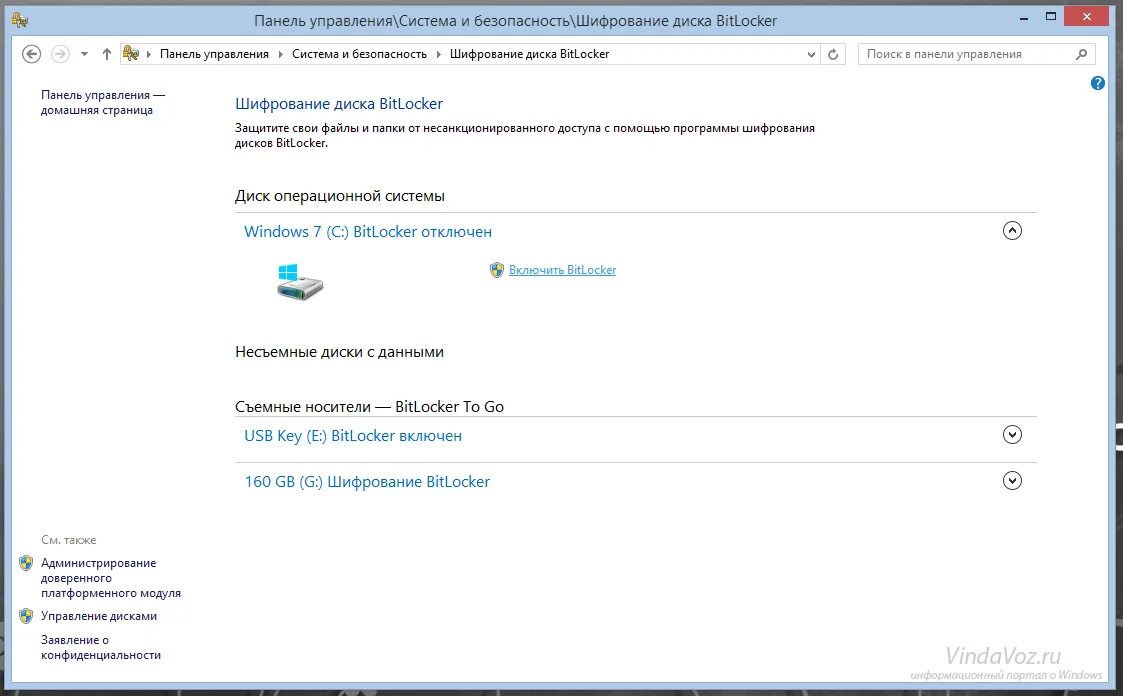Expand the USB Key (E:) drive section

(x=1012, y=435)
